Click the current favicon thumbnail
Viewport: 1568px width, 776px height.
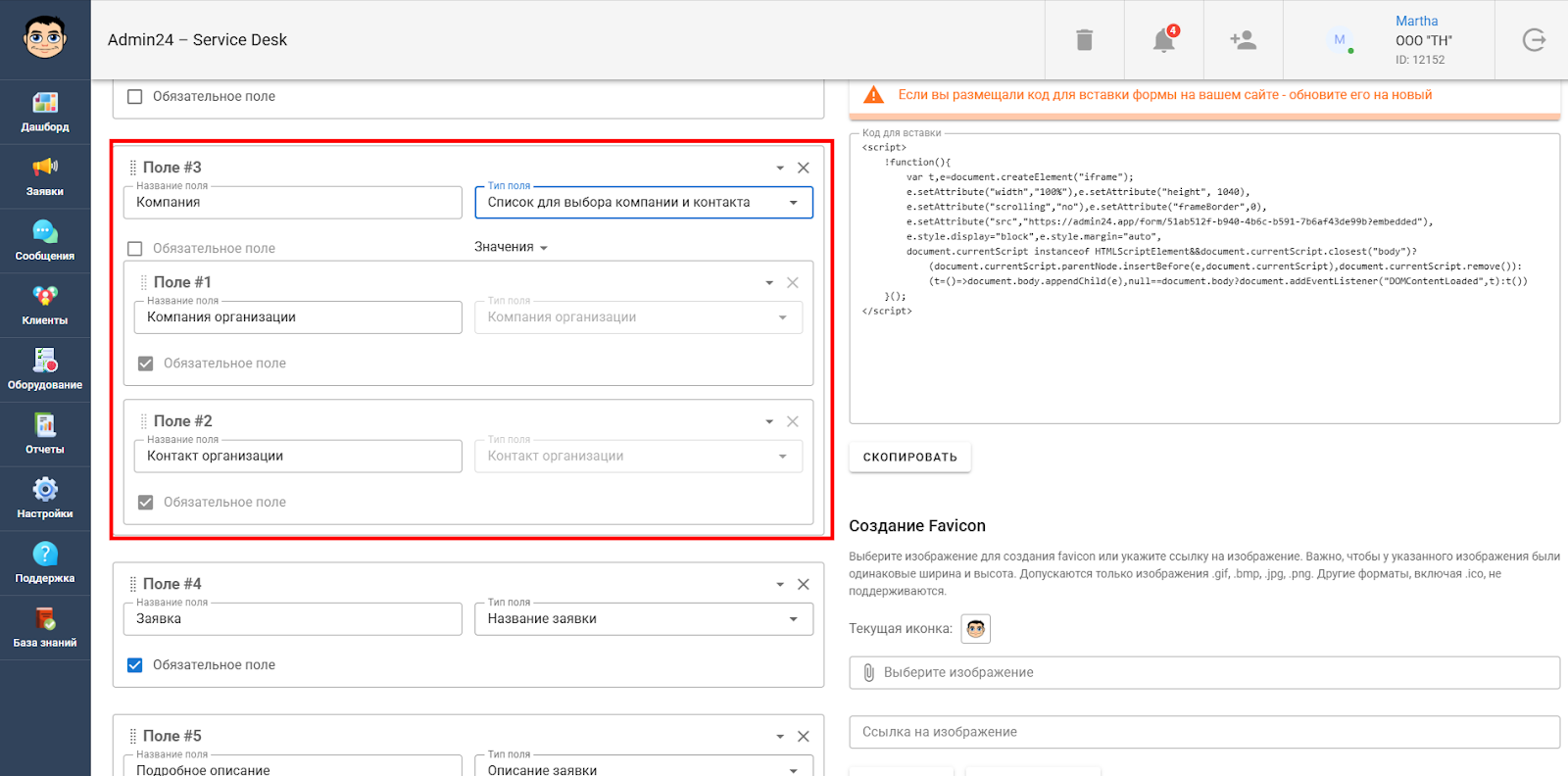pos(975,629)
